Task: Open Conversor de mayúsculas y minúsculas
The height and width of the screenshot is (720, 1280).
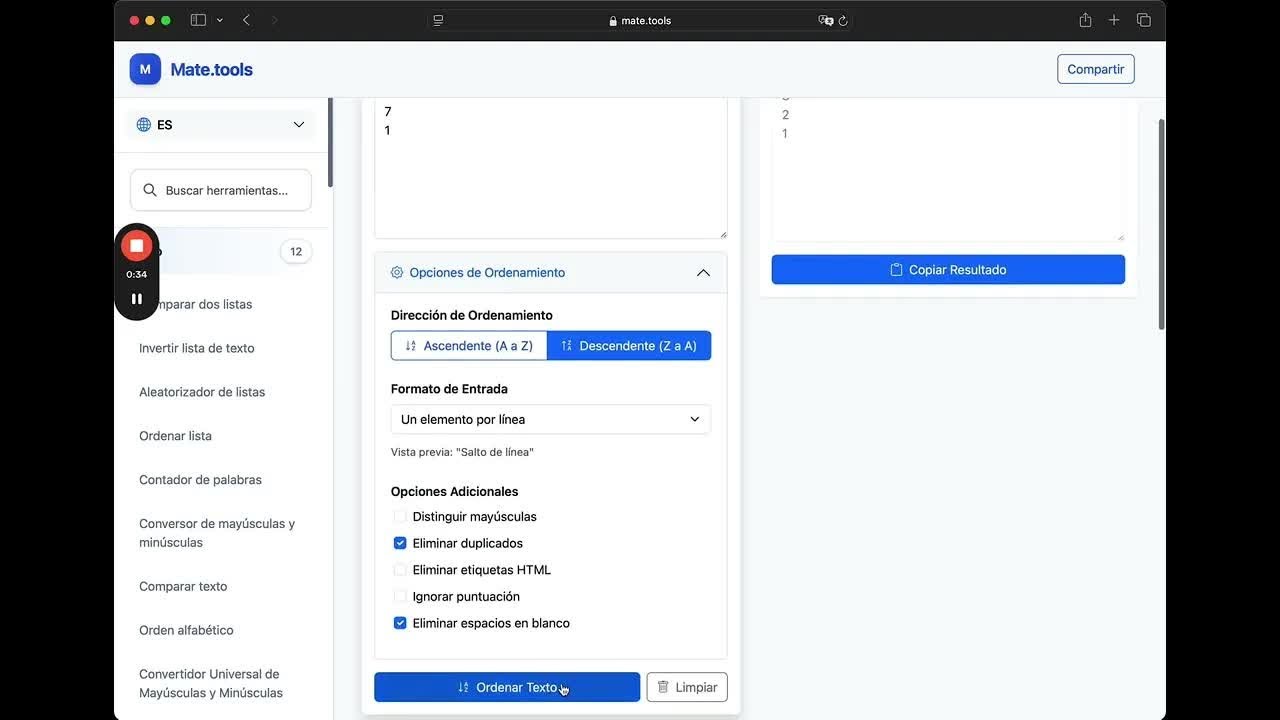Action: point(217,533)
